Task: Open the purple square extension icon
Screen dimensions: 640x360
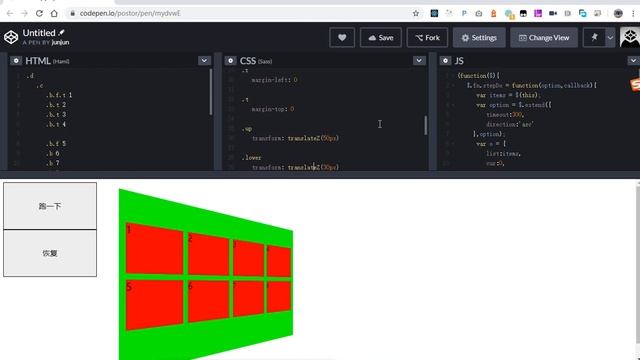Action: pyautogui.click(x=538, y=13)
